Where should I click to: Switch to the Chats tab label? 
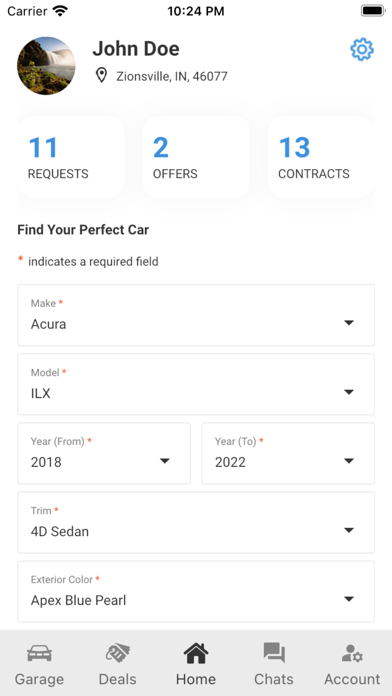point(274,679)
